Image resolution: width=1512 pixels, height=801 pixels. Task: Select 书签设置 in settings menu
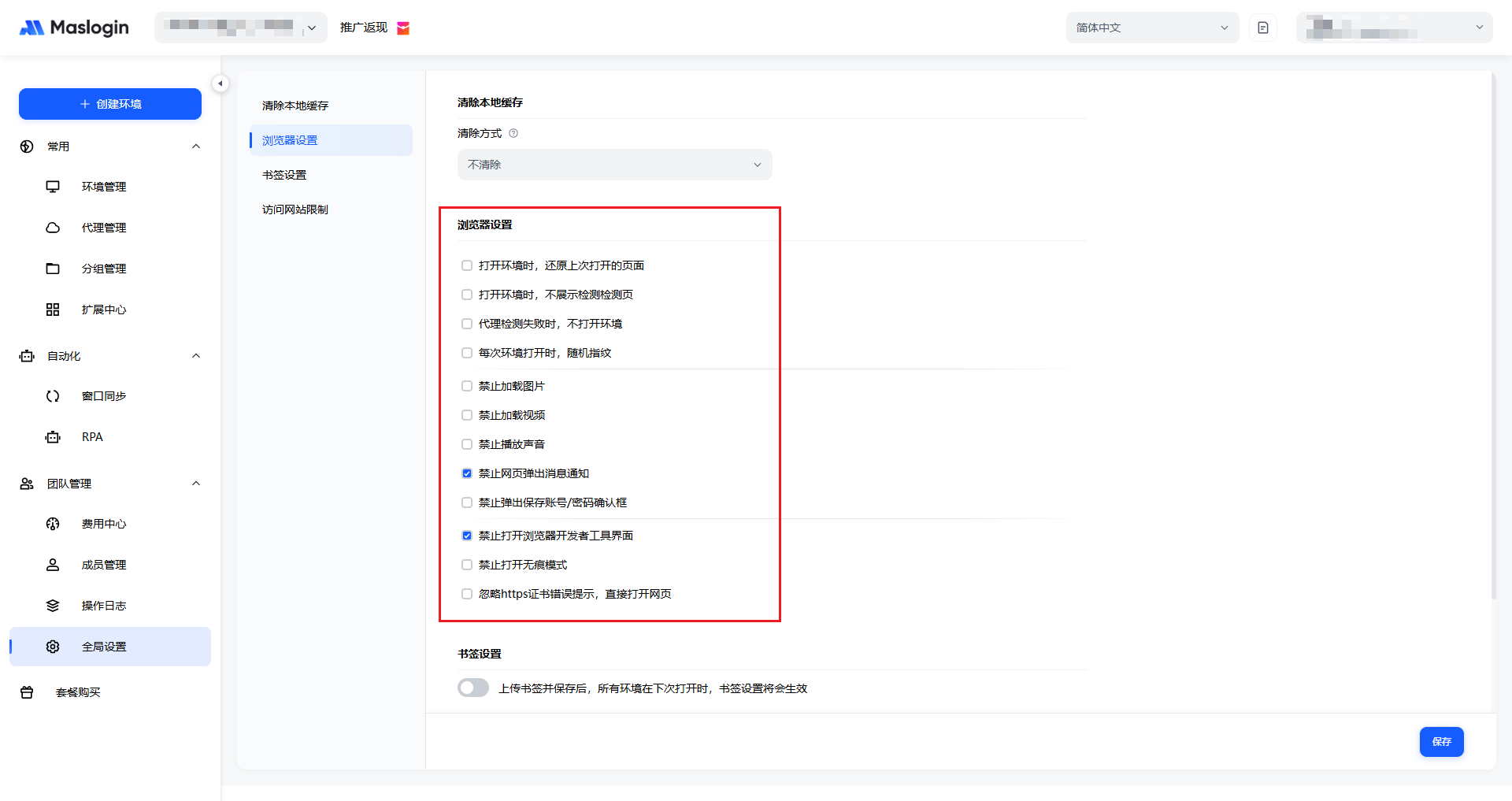284,175
